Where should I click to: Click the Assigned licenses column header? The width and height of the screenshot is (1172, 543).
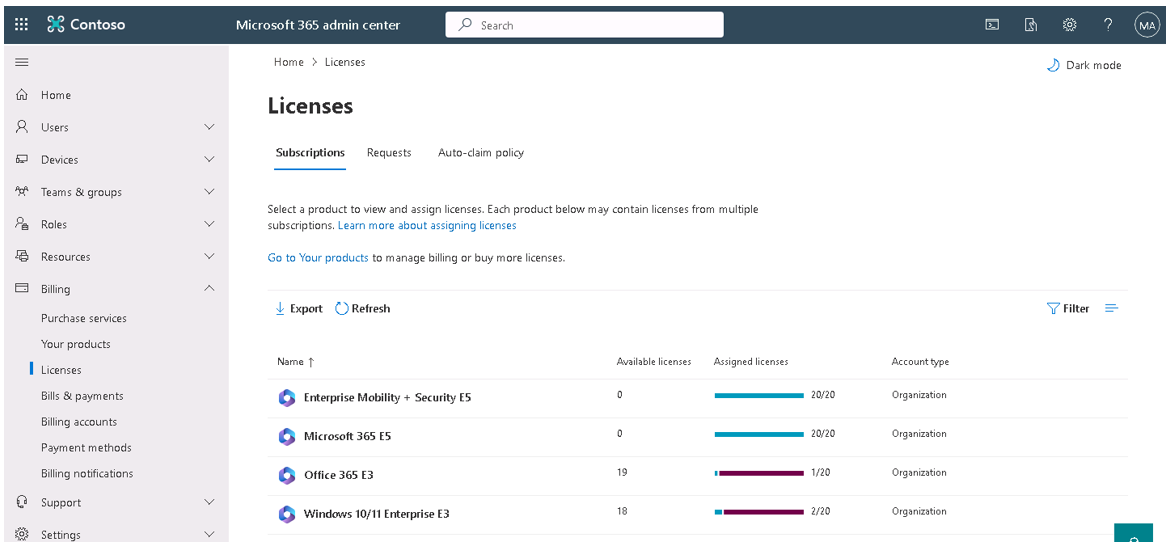pyautogui.click(x=750, y=362)
